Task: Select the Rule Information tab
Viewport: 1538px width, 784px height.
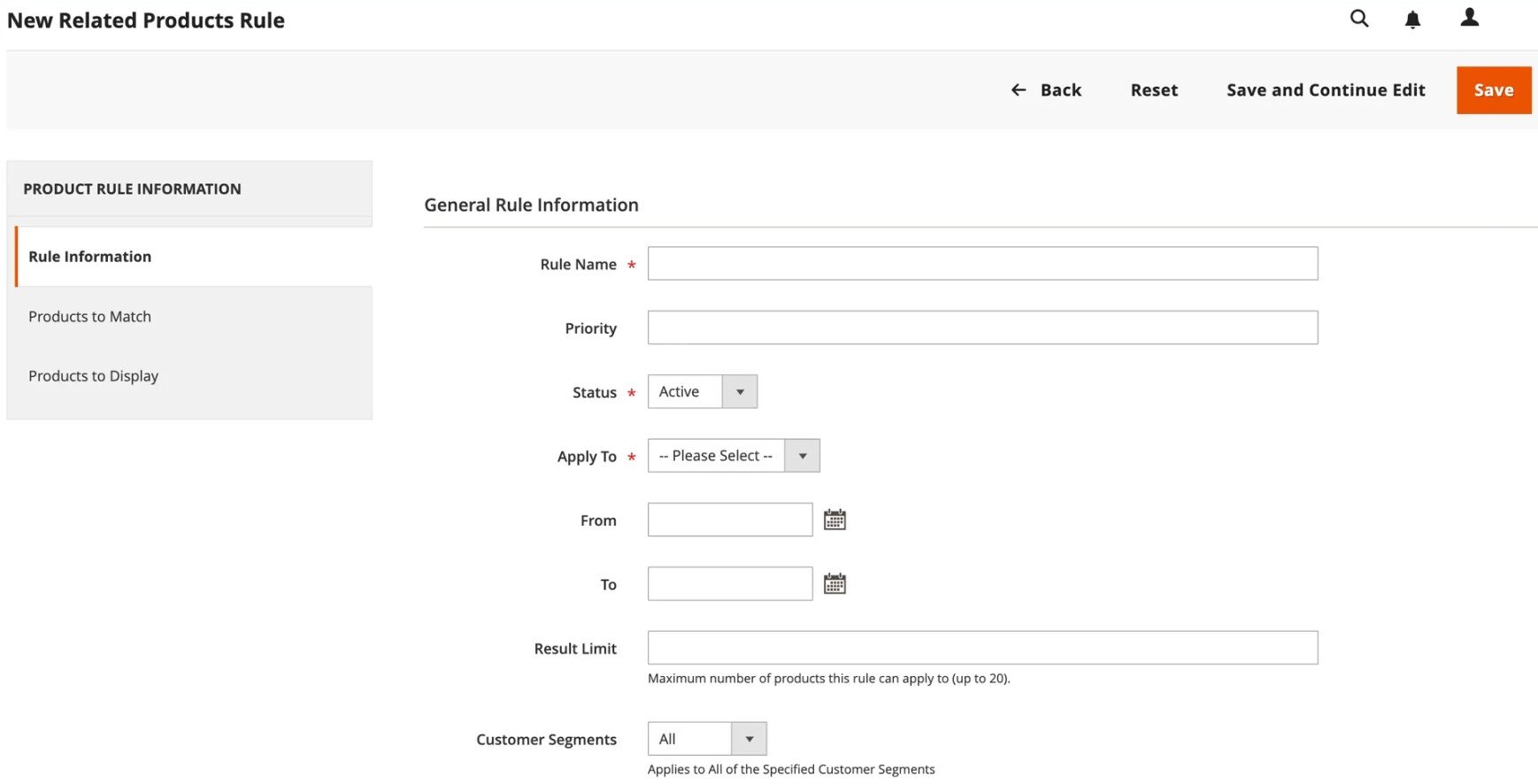Action: pyautogui.click(x=193, y=257)
